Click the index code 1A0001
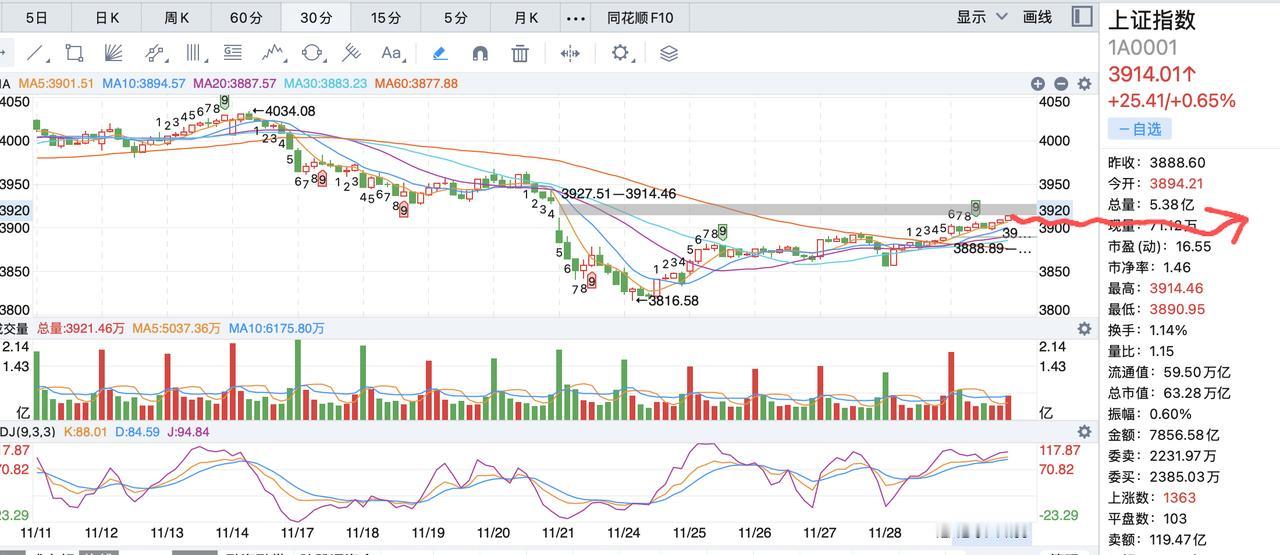Viewport: 1280px width, 555px height. [1142, 47]
